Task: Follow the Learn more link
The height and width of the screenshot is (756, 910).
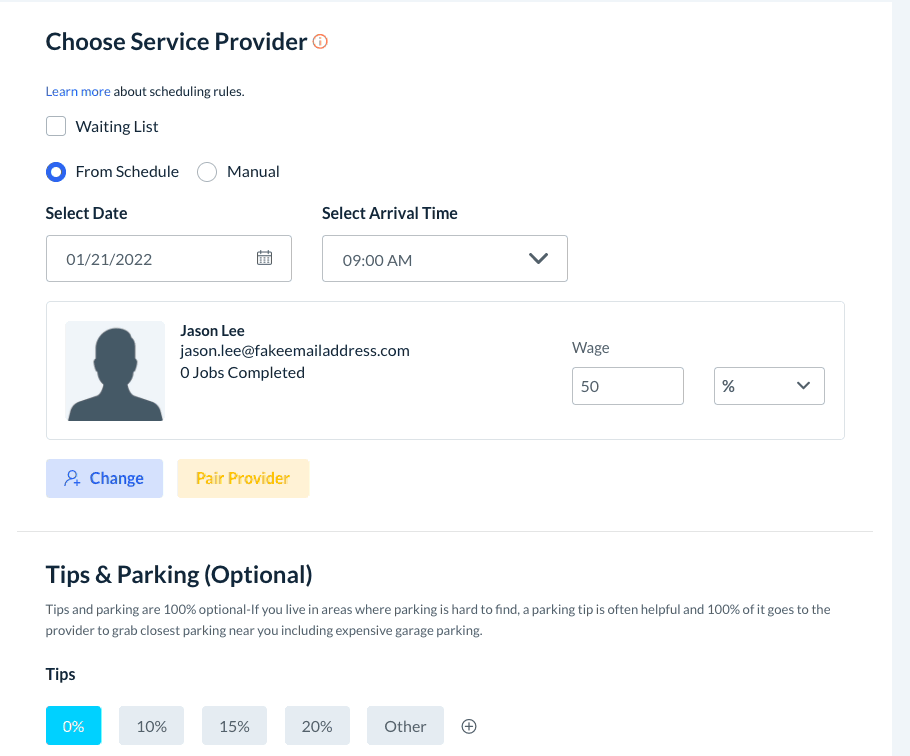Action: (78, 92)
